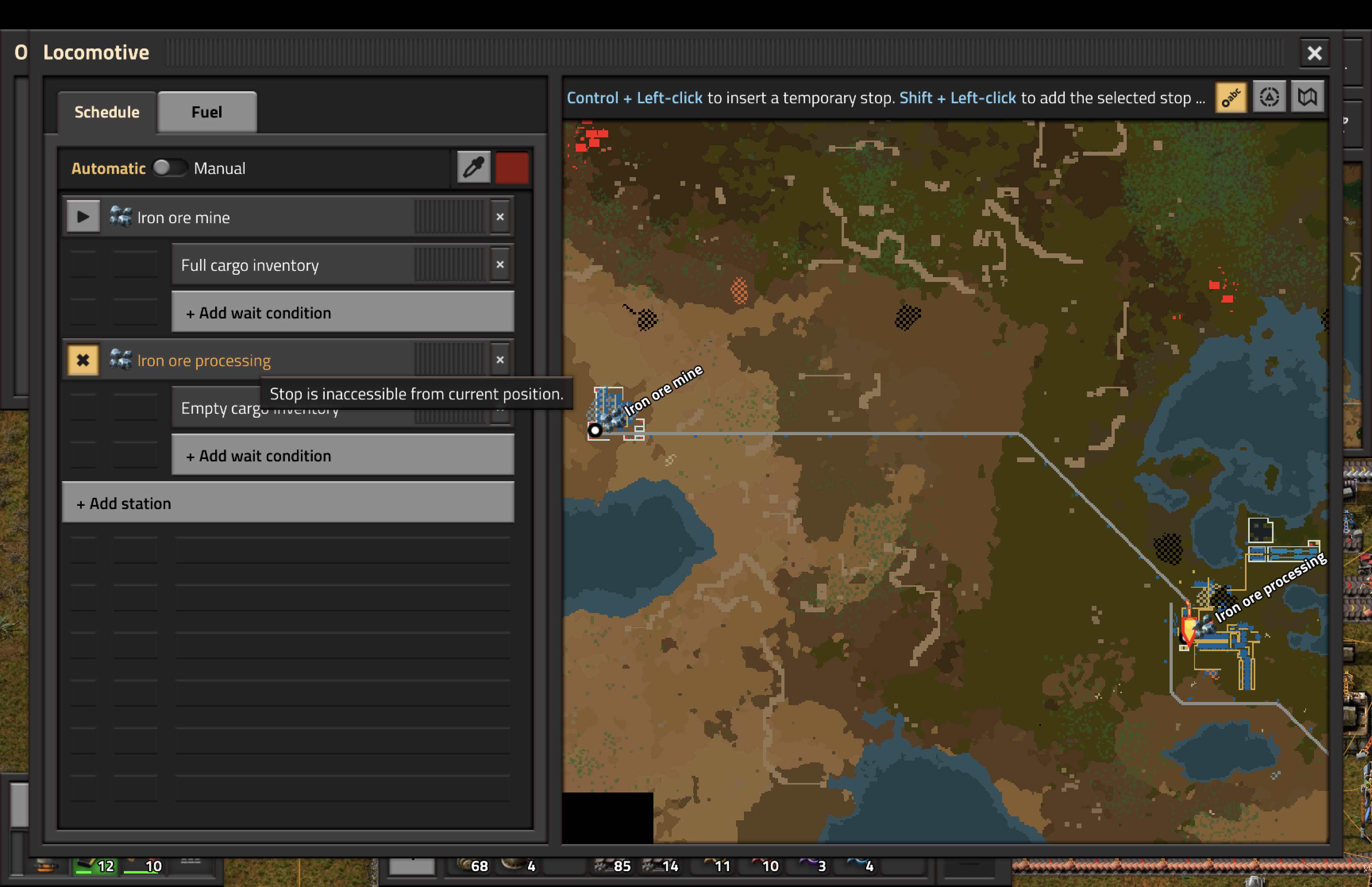This screenshot has height=887, width=1372.
Task: Click the center-on-train map icon
Action: click(x=1269, y=97)
